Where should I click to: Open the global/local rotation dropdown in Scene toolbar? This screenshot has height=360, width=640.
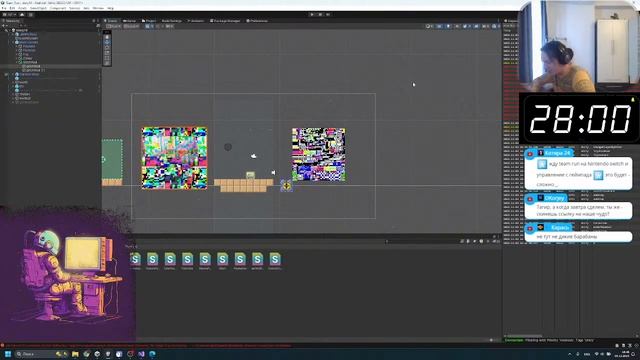131,26
